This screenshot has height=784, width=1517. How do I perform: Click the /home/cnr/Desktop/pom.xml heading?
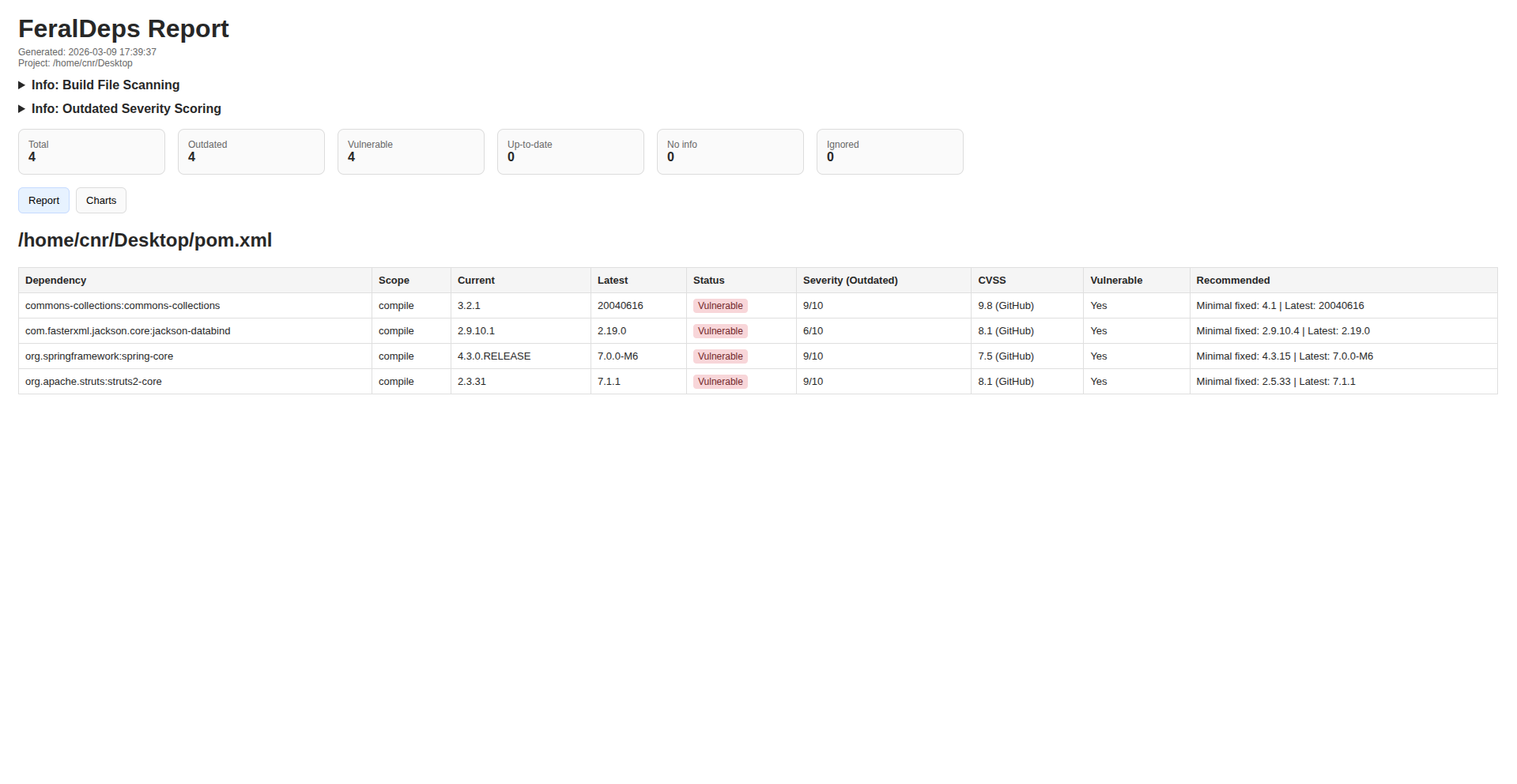145,240
